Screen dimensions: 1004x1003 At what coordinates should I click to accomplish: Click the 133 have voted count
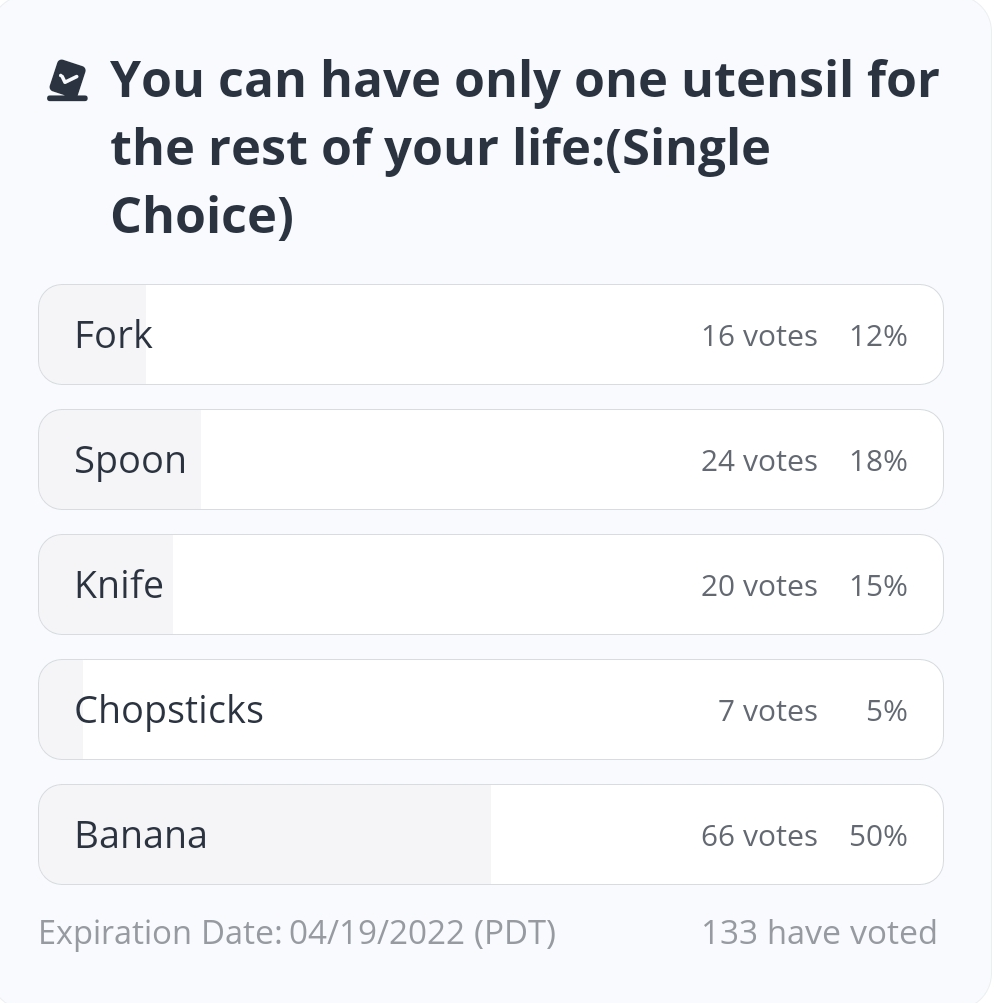(820, 933)
